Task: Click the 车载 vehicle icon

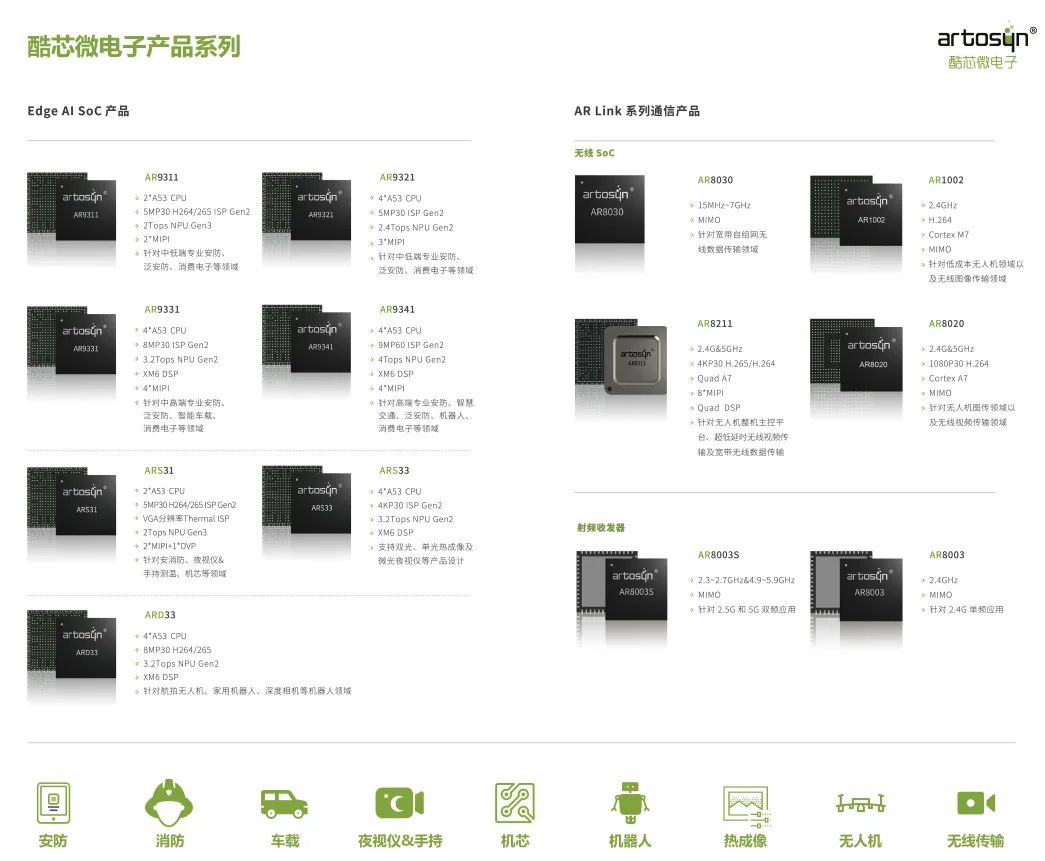Action: click(x=285, y=804)
